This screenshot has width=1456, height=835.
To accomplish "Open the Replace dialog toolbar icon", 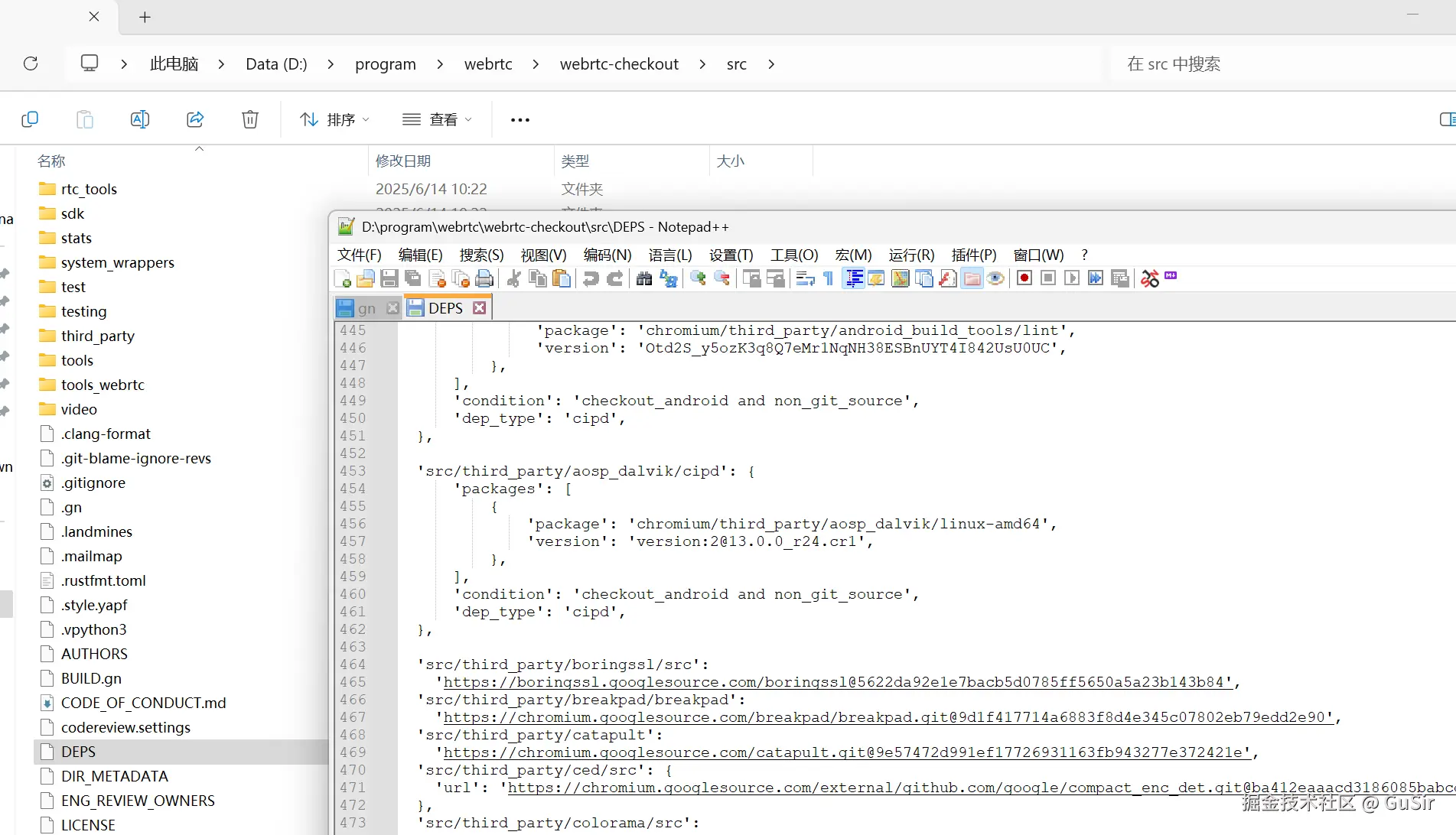I will [x=668, y=279].
